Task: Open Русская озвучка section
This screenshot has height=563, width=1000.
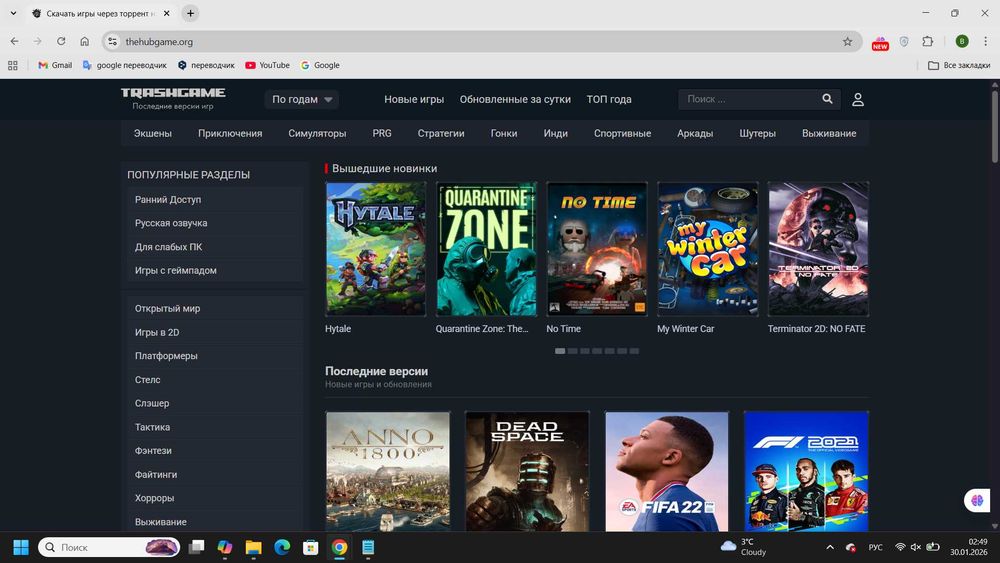Action: pyautogui.click(x=215, y=223)
